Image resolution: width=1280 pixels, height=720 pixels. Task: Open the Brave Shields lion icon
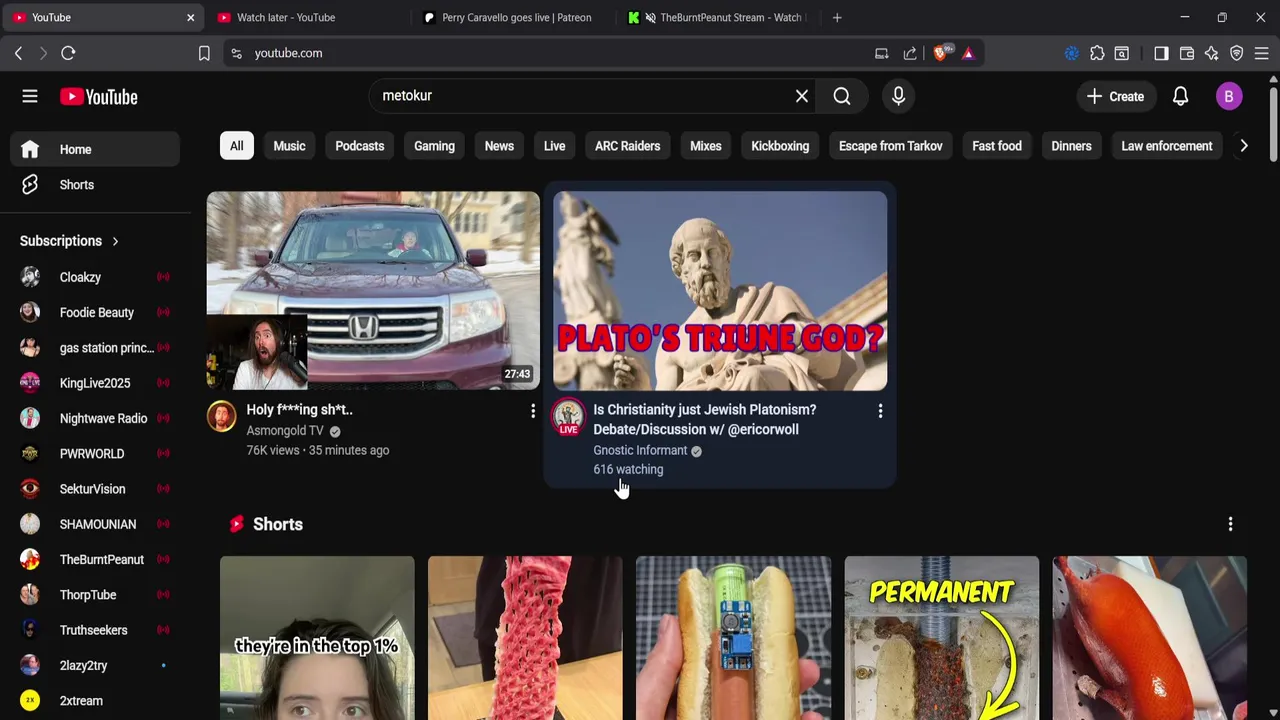pos(940,53)
